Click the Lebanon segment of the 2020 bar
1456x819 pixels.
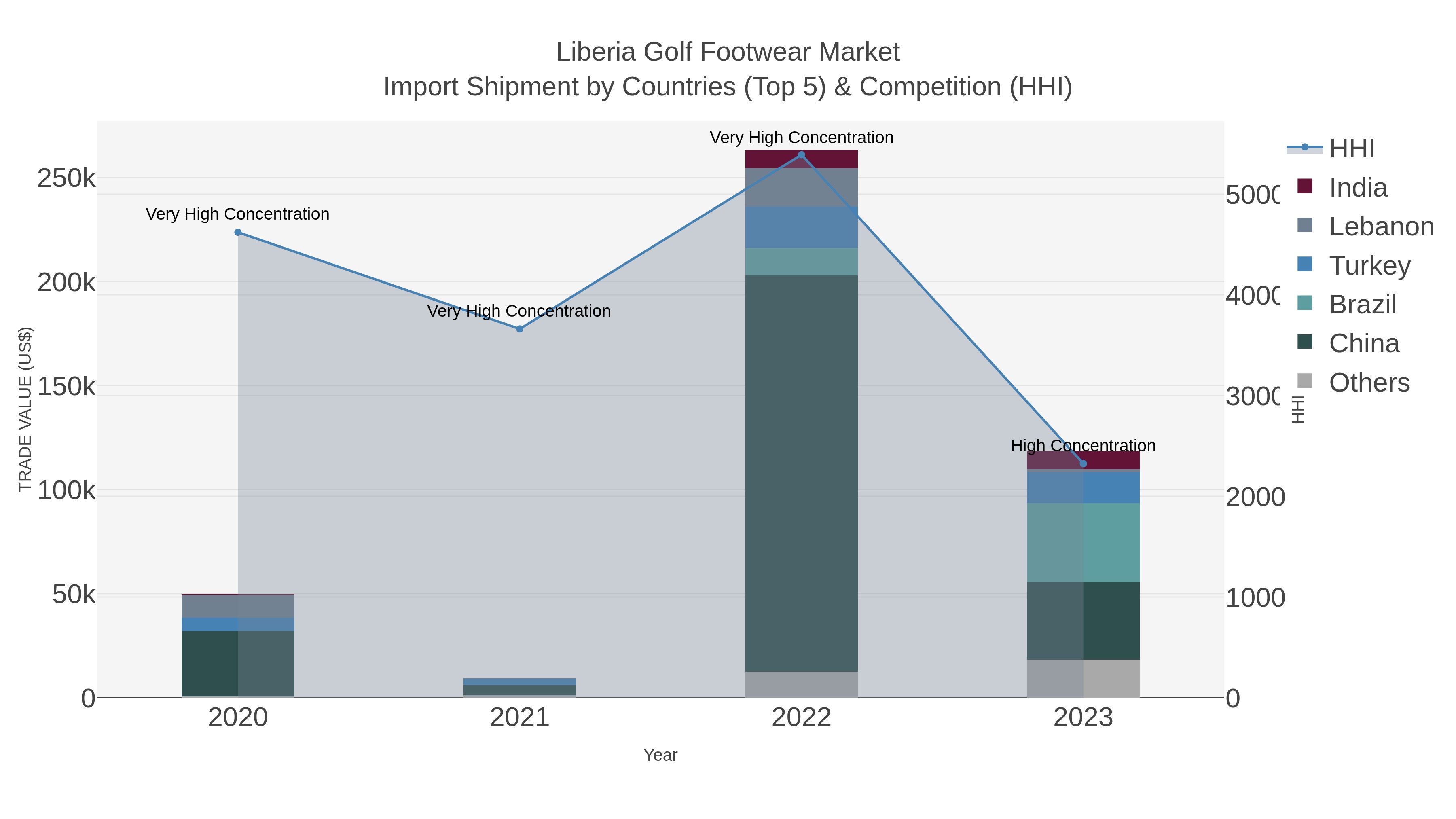click(238, 607)
